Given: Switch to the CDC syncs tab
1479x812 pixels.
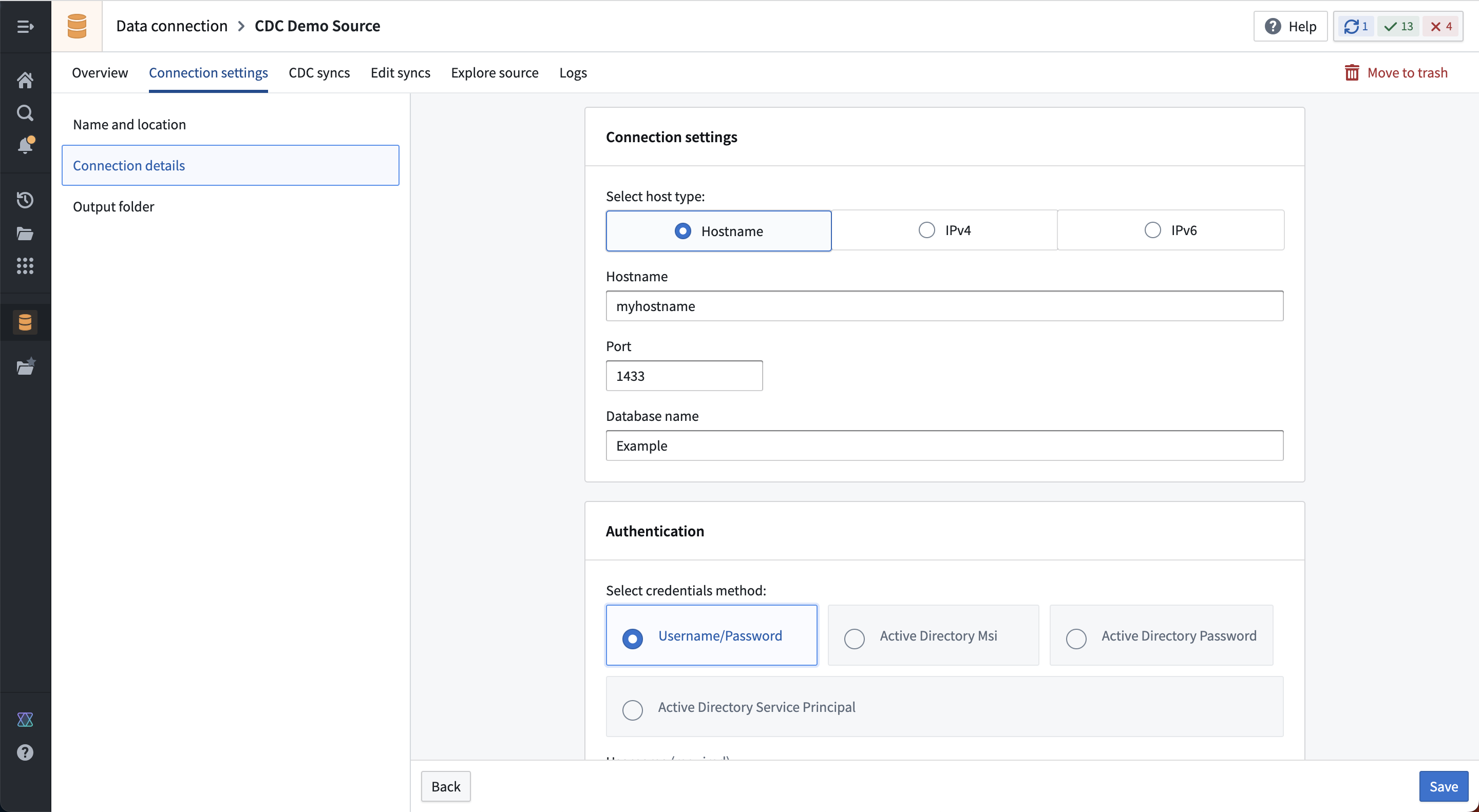Looking at the screenshot, I should (319, 72).
